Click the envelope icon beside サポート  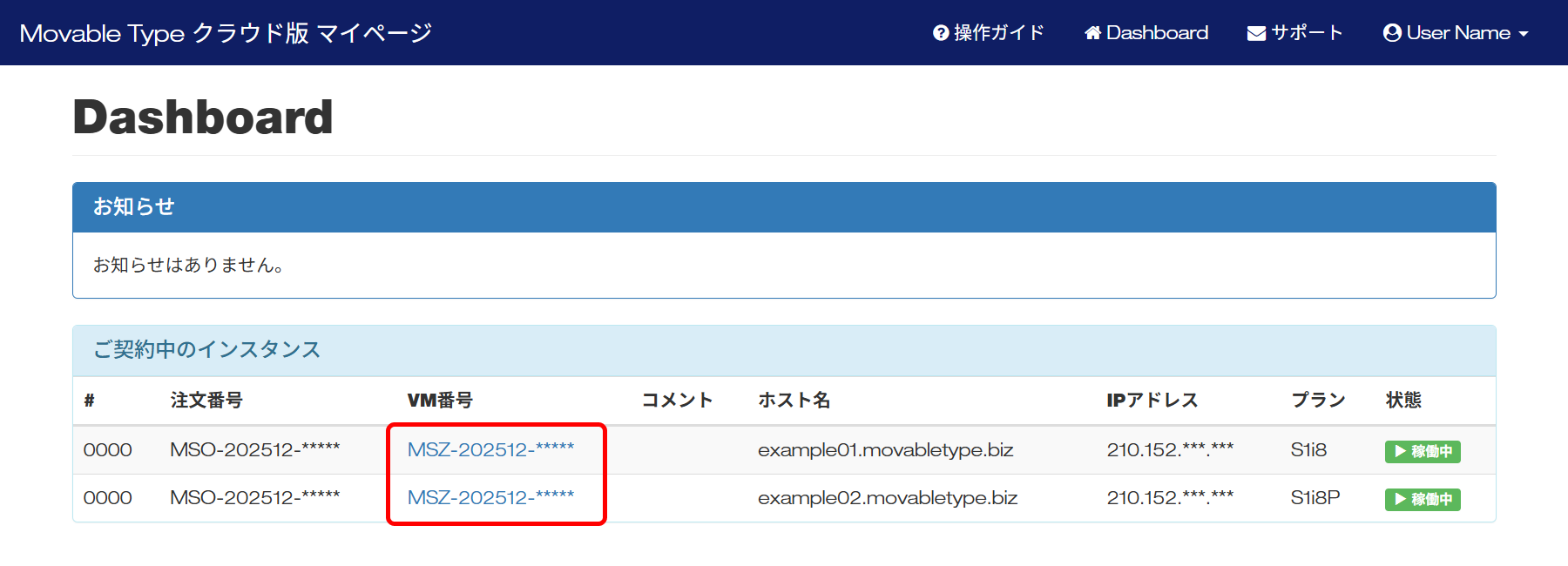tap(1256, 33)
